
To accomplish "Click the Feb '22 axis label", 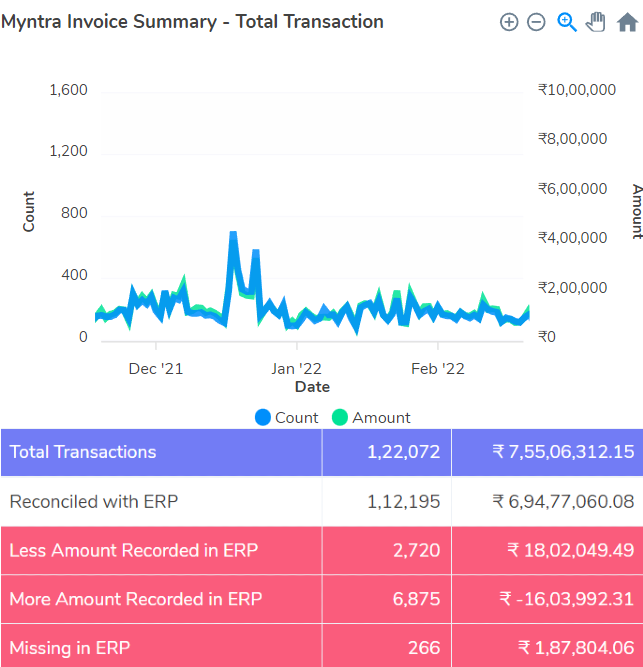I will [x=438, y=369].
